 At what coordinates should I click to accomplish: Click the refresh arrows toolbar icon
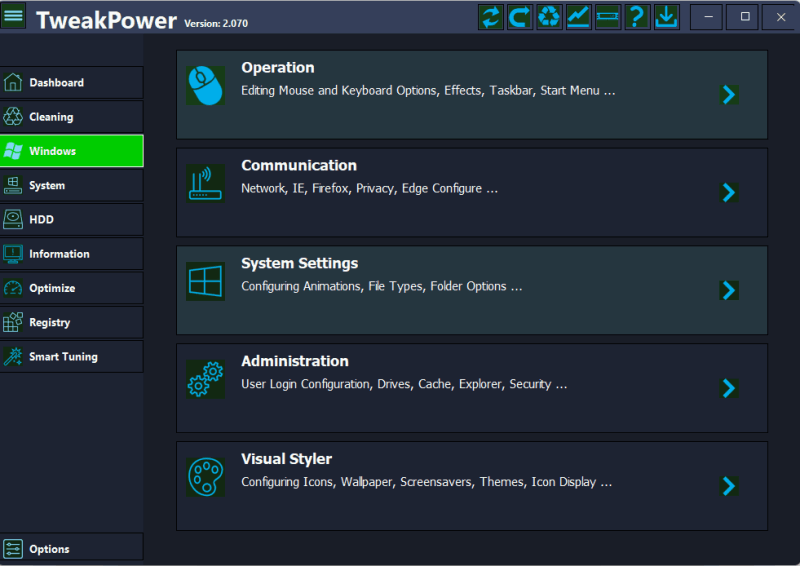click(x=490, y=17)
